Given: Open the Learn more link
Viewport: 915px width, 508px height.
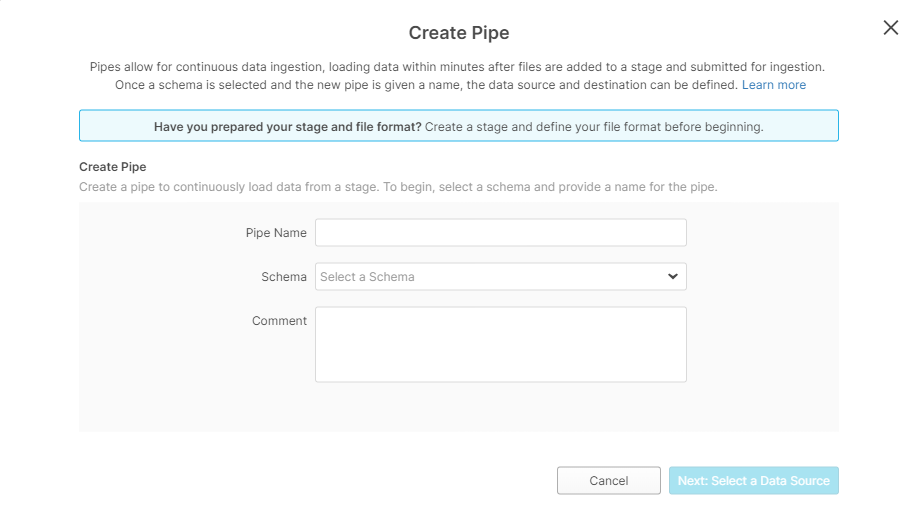Looking at the screenshot, I should click(773, 85).
